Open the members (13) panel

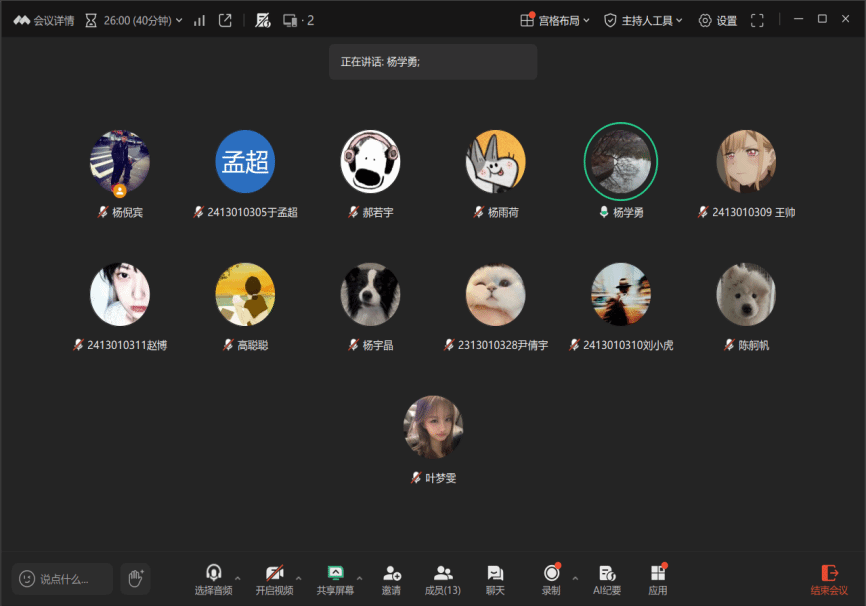[x=443, y=579]
